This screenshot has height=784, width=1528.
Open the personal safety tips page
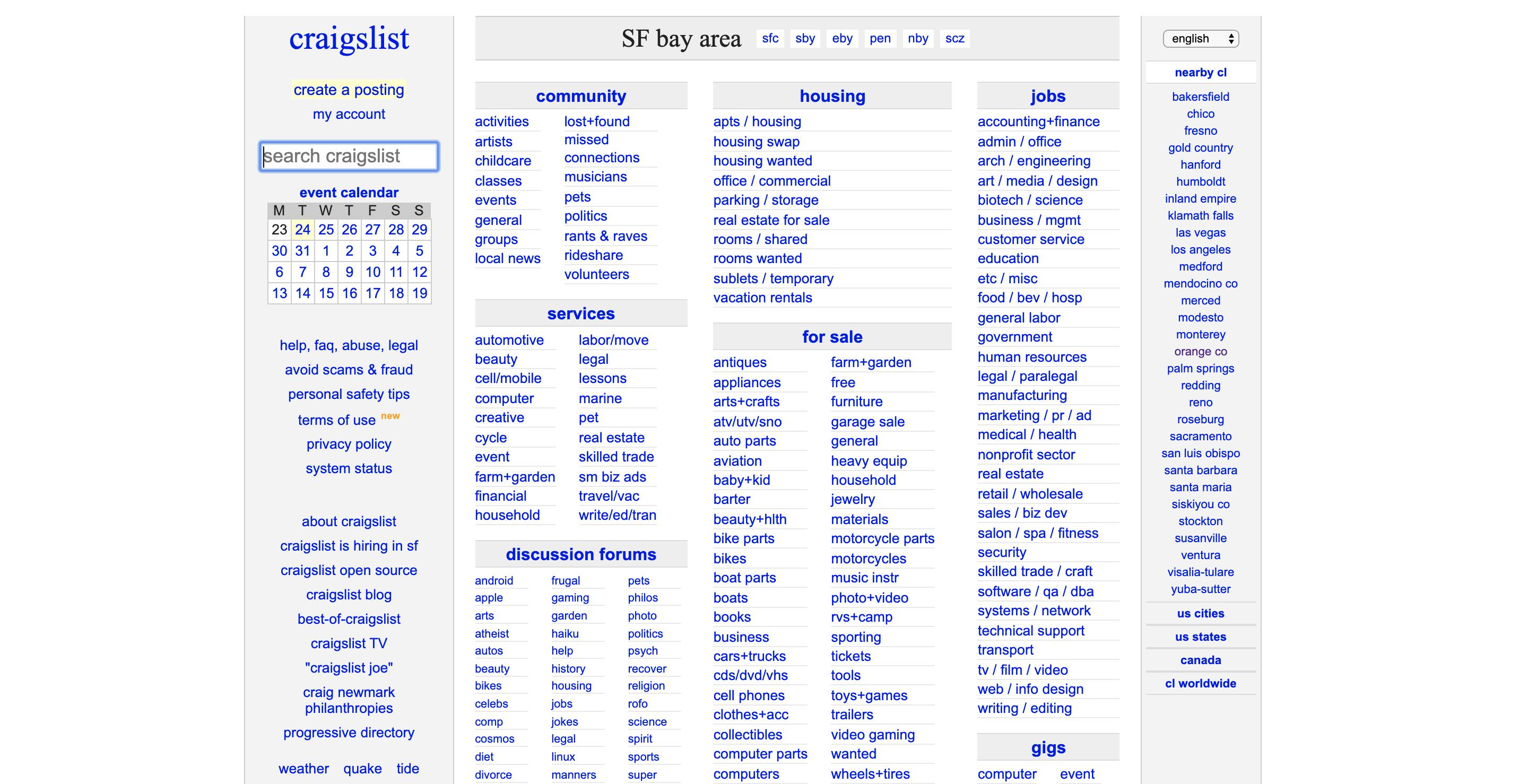(x=349, y=394)
